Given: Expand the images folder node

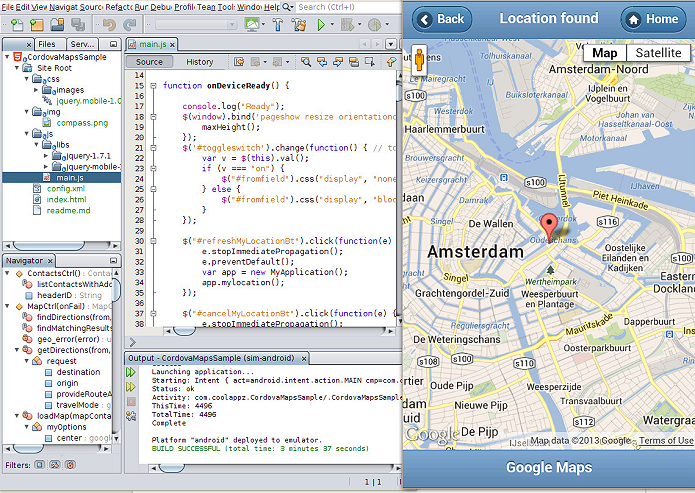Looking at the screenshot, I should [x=36, y=90].
